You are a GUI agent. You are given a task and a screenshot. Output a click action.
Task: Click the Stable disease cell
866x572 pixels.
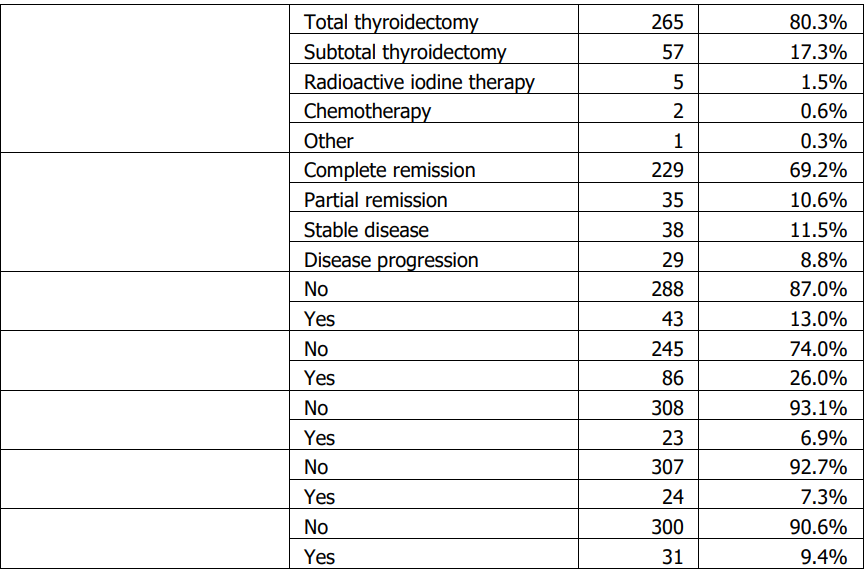366,230
